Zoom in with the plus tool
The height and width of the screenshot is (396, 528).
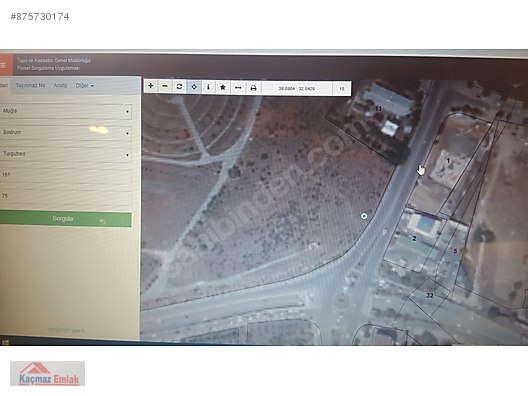click(x=151, y=86)
